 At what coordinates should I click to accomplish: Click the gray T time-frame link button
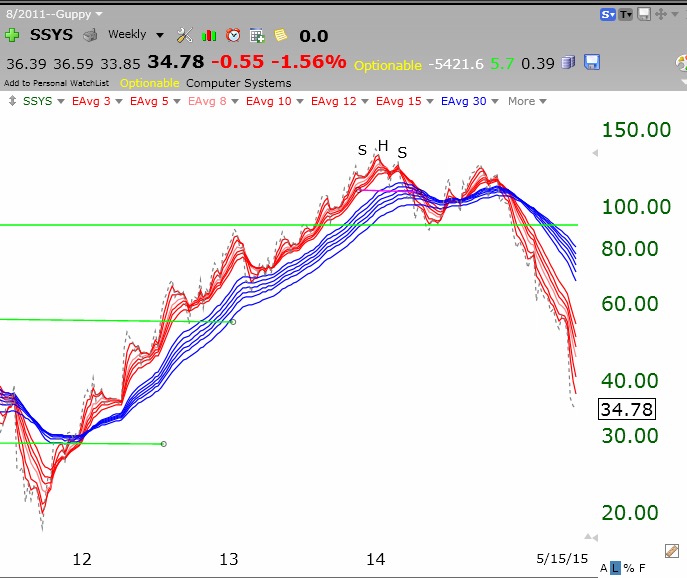click(x=626, y=15)
